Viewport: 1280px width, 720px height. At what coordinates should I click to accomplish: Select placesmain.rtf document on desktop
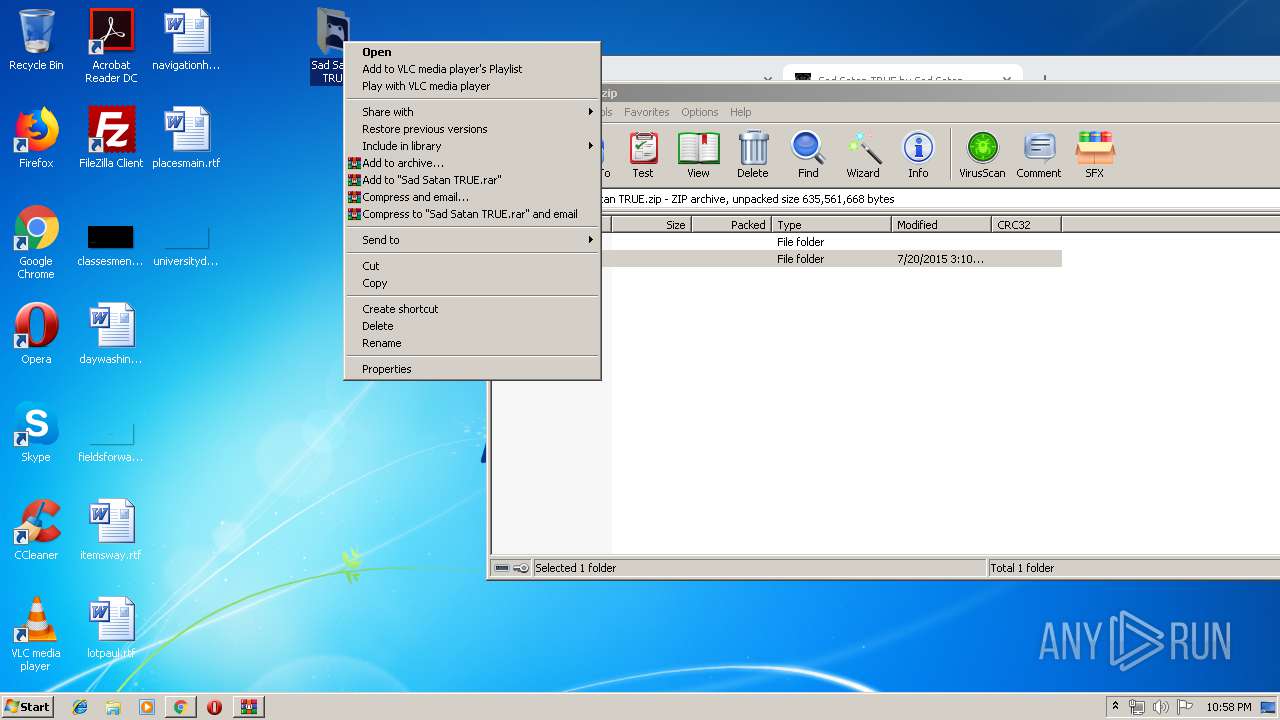(186, 138)
